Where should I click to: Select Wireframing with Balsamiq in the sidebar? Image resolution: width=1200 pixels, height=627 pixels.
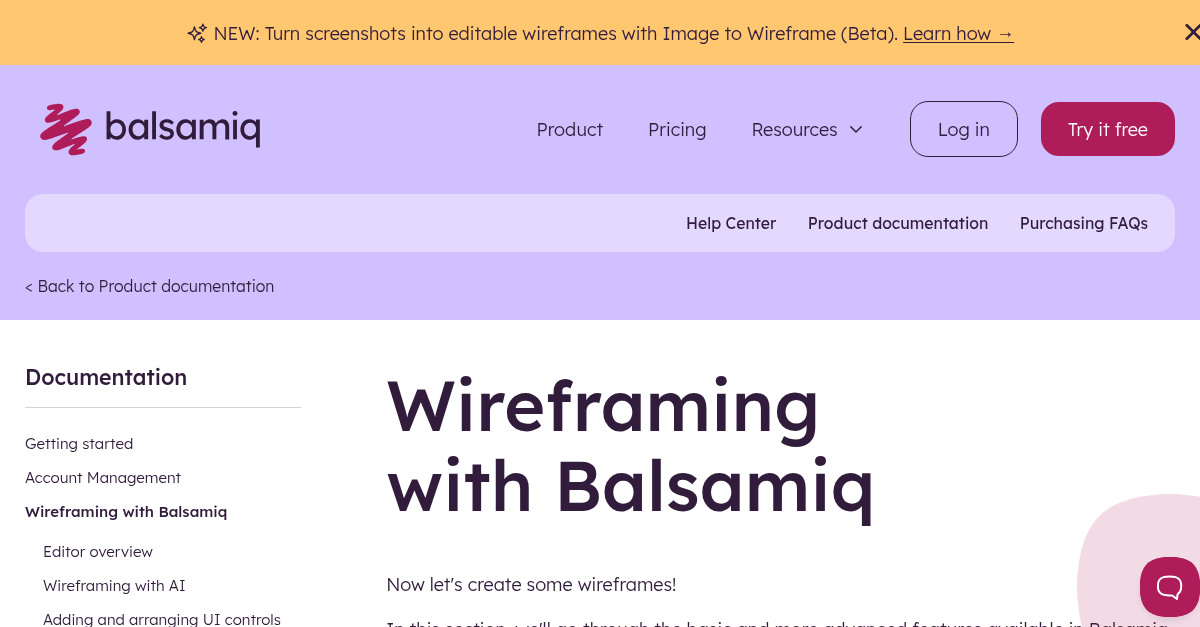coord(126,511)
